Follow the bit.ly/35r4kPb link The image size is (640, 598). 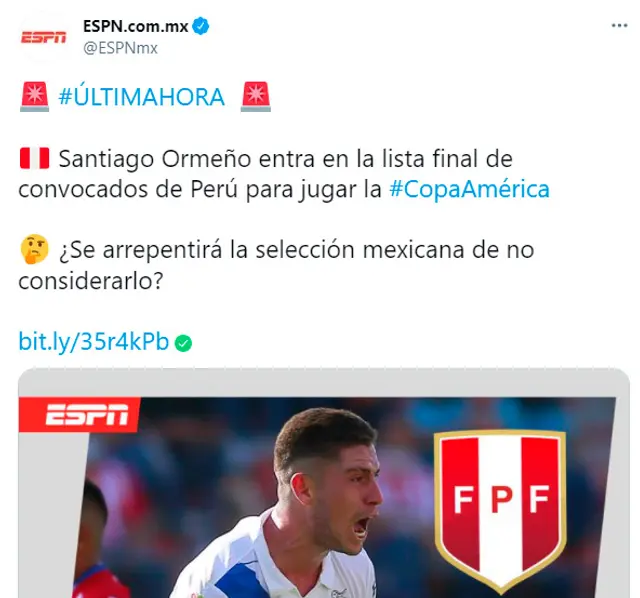(x=94, y=341)
